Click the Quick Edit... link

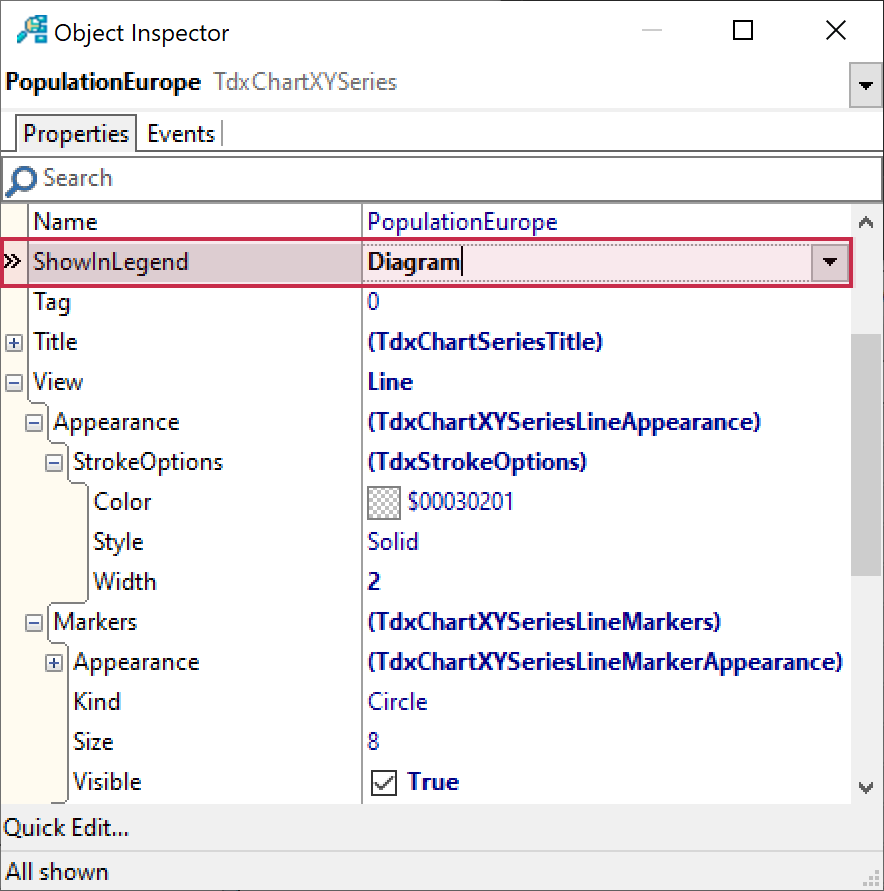[x=66, y=828]
